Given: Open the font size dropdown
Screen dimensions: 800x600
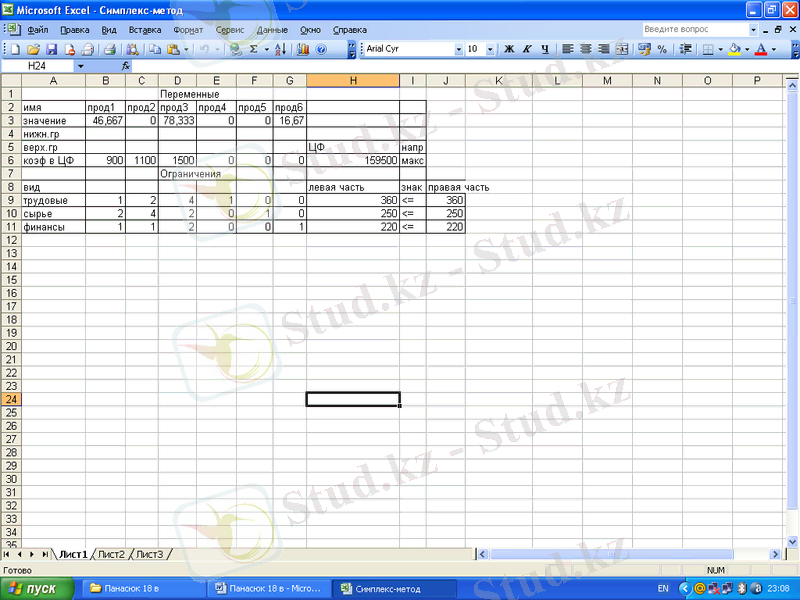Looking at the screenshot, I should [x=490, y=49].
